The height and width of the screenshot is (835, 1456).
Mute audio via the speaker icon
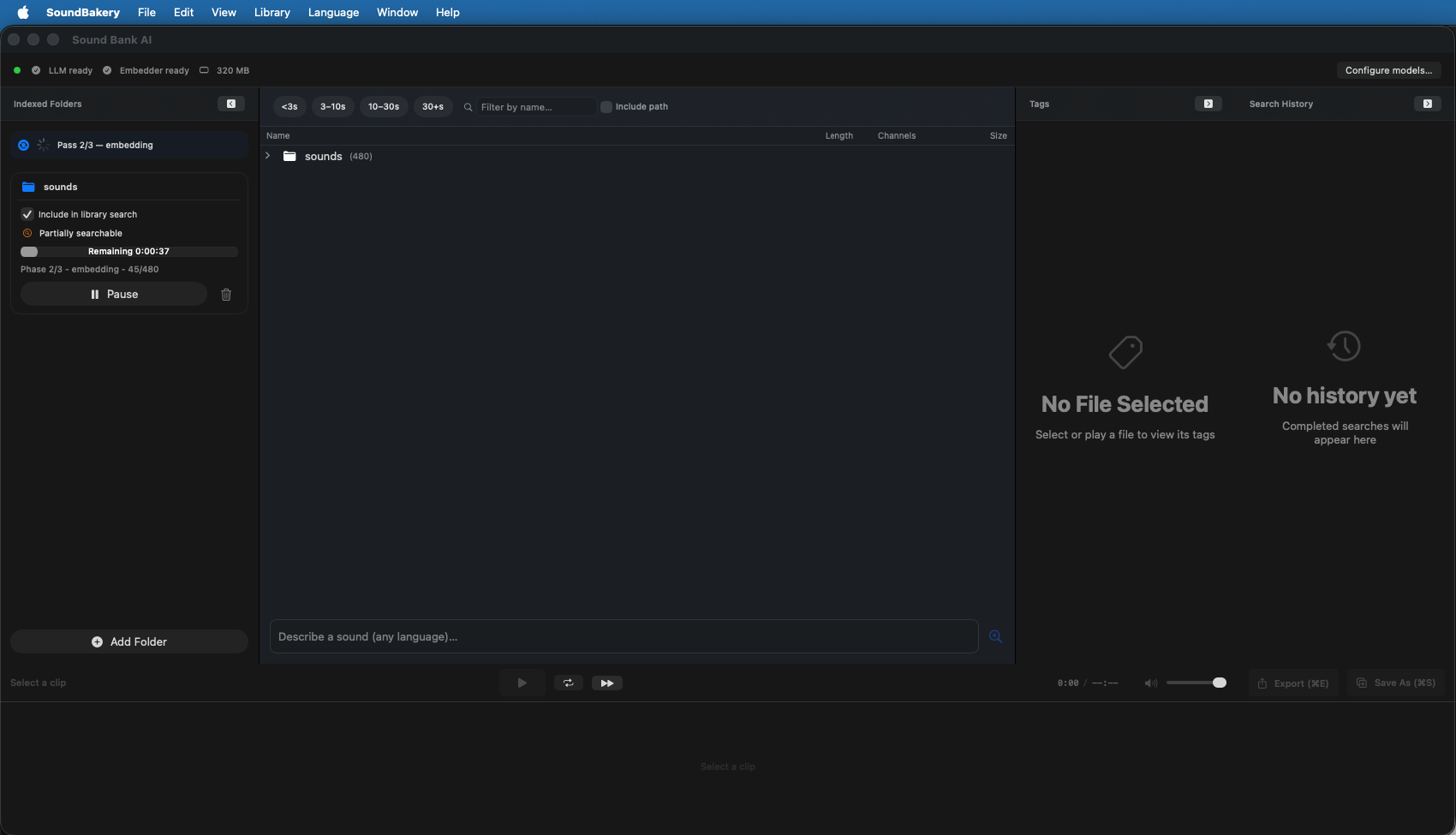click(1151, 683)
